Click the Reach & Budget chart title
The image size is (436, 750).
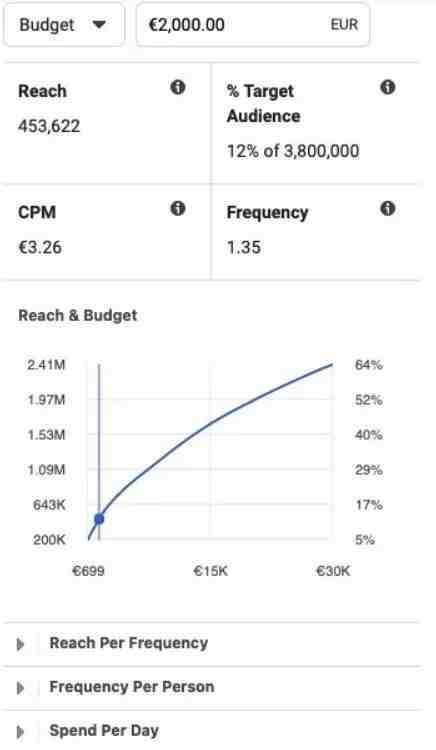[x=78, y=315]
